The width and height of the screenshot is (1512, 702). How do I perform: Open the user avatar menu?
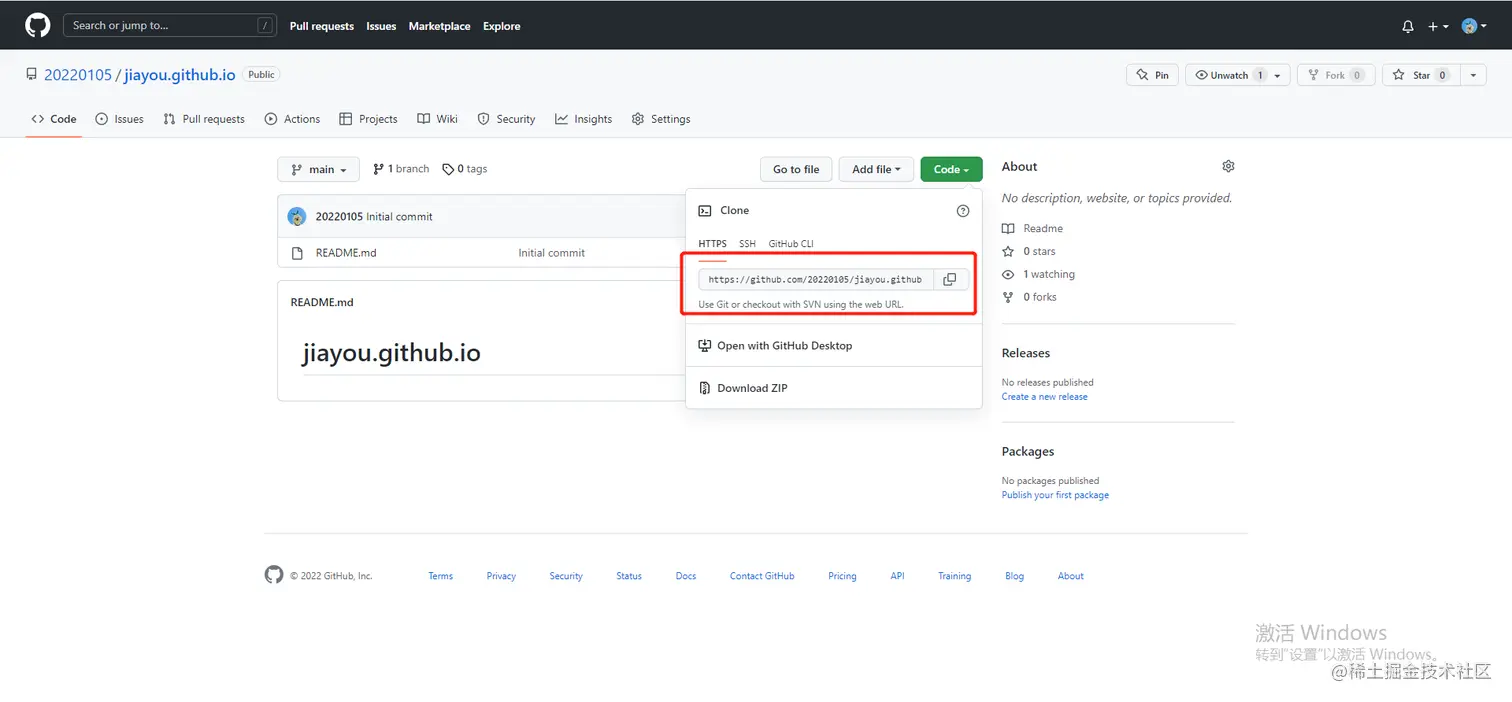pos(1474,26)
